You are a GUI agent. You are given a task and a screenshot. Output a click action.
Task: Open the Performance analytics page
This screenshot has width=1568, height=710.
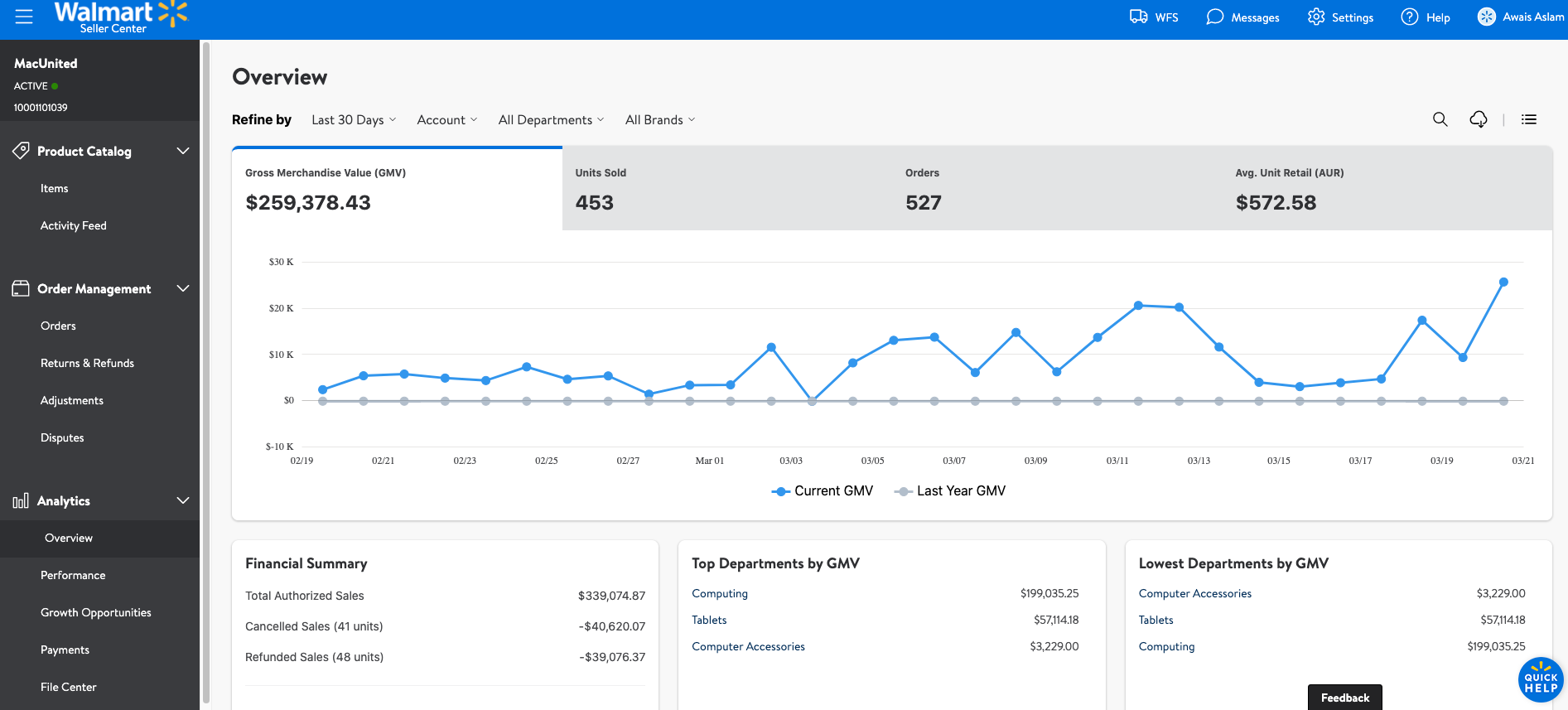click(x=73, y=576)
